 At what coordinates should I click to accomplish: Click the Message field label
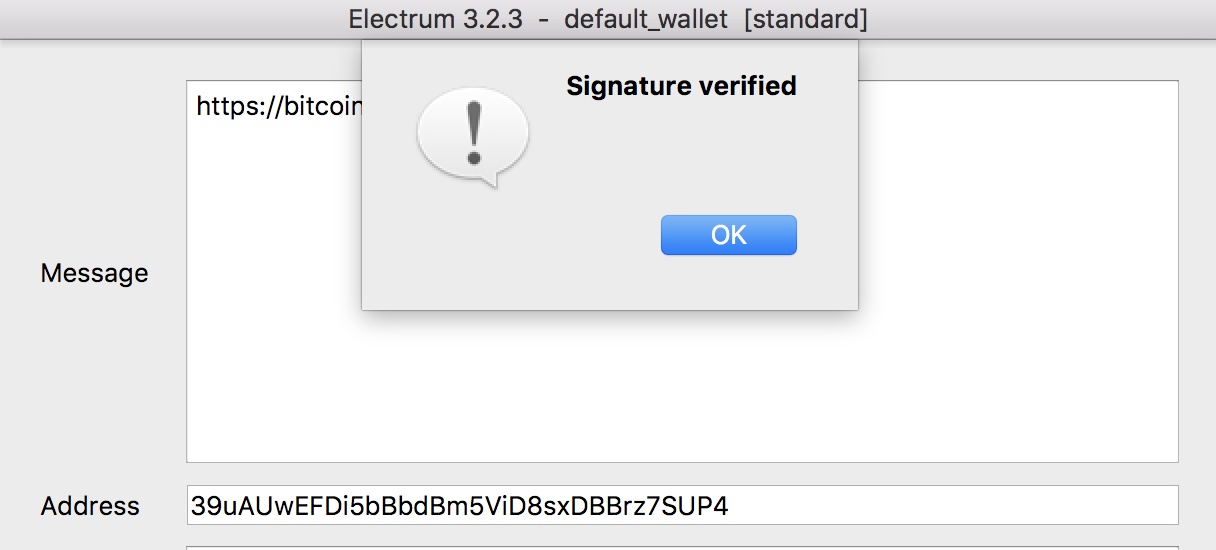[x=94, y=273]
